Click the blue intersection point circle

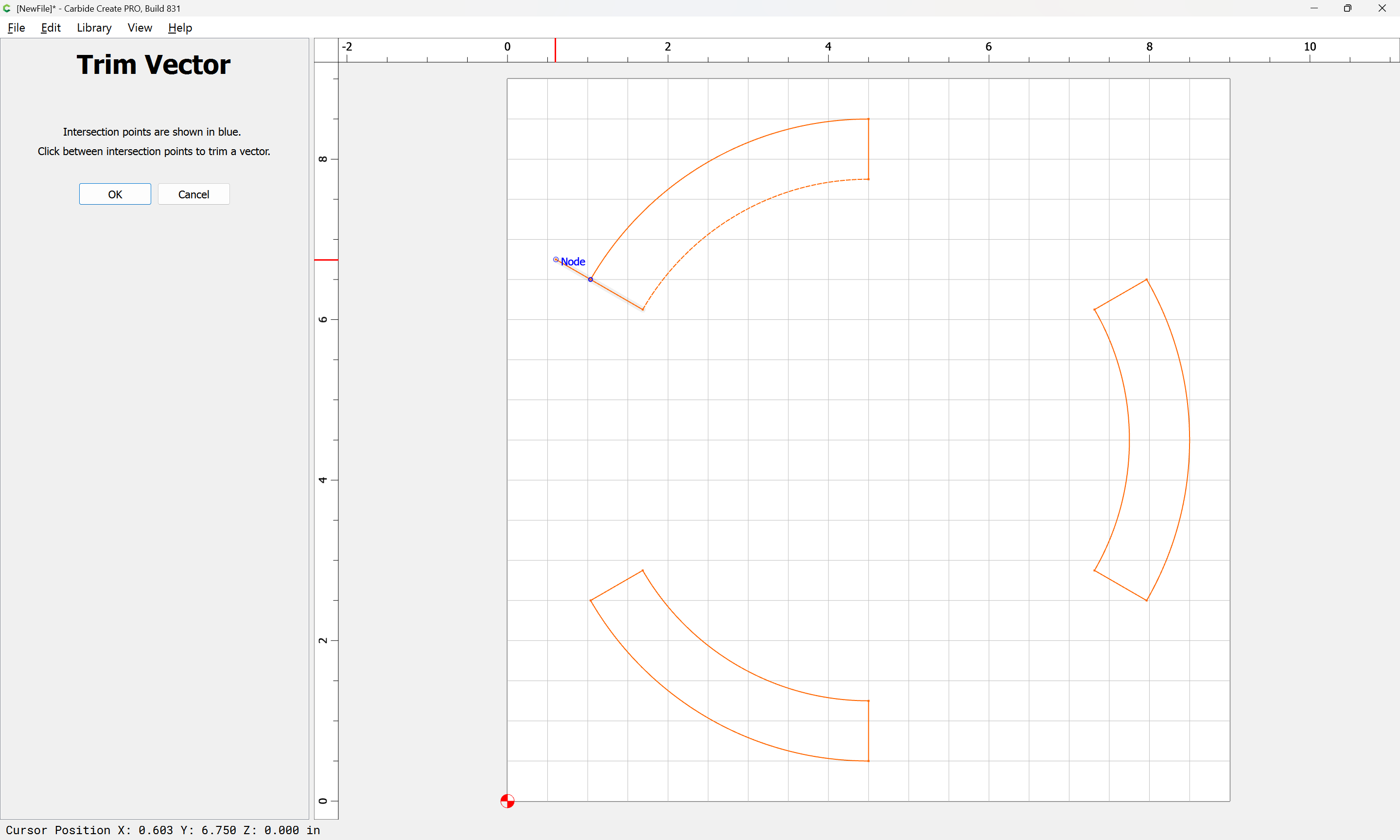590,280
